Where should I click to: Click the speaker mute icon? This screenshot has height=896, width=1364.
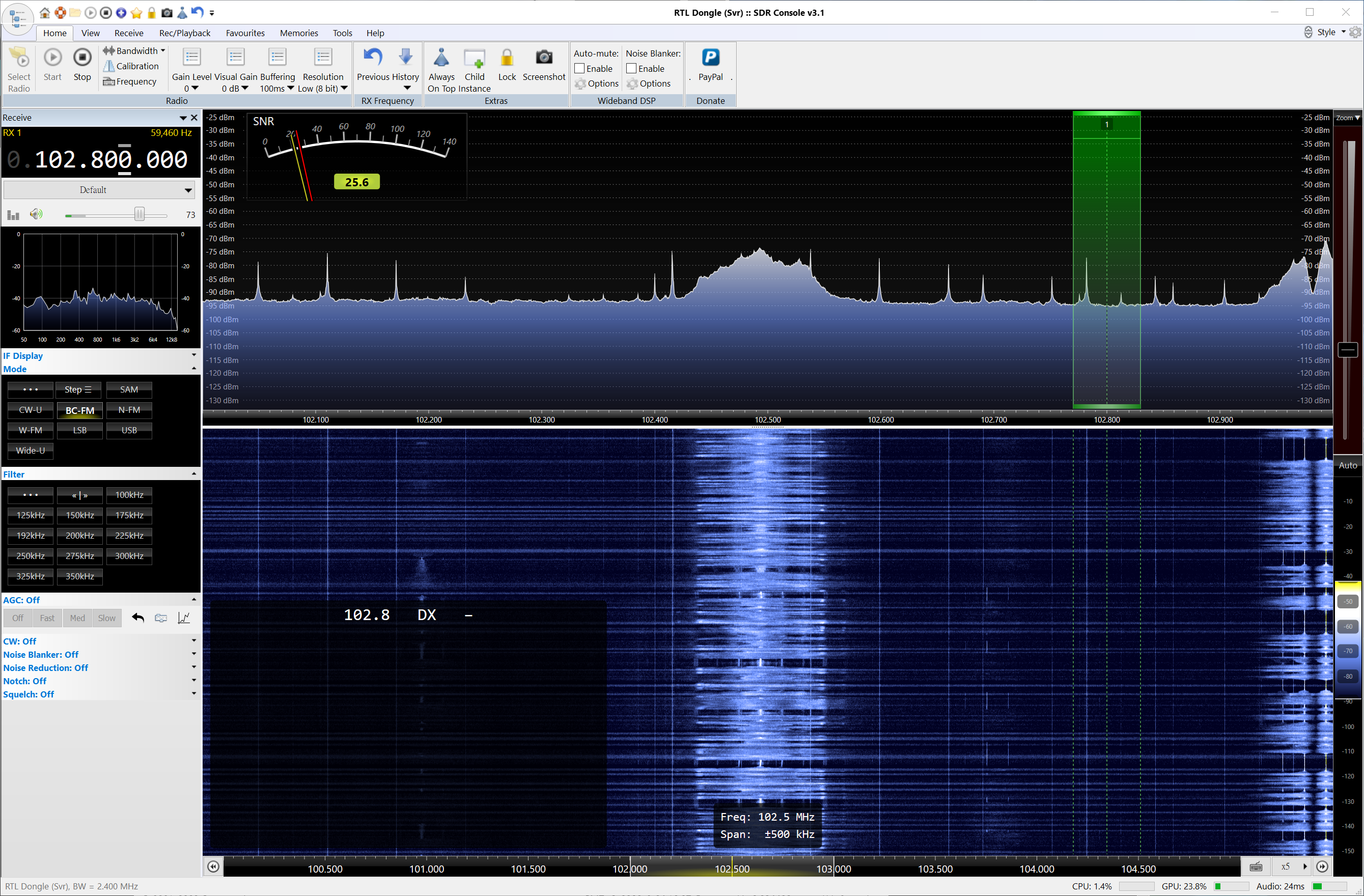coord(36,214)
